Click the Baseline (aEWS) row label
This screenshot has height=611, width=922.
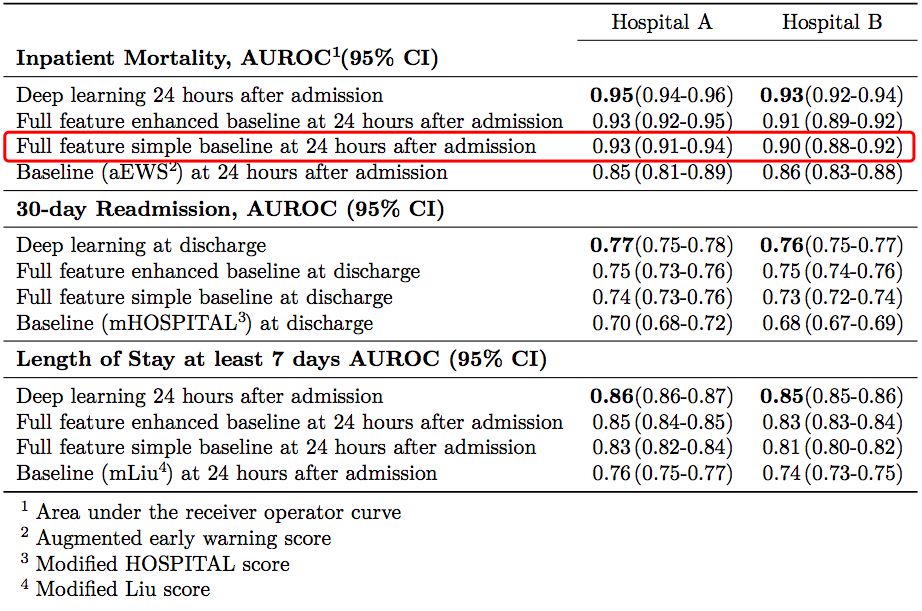click(232, 172)
